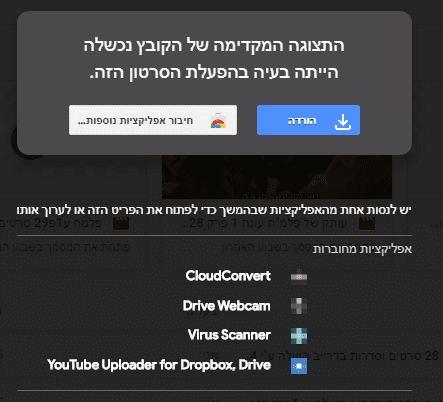Open file with CloudConvert label

pos(228,276)
